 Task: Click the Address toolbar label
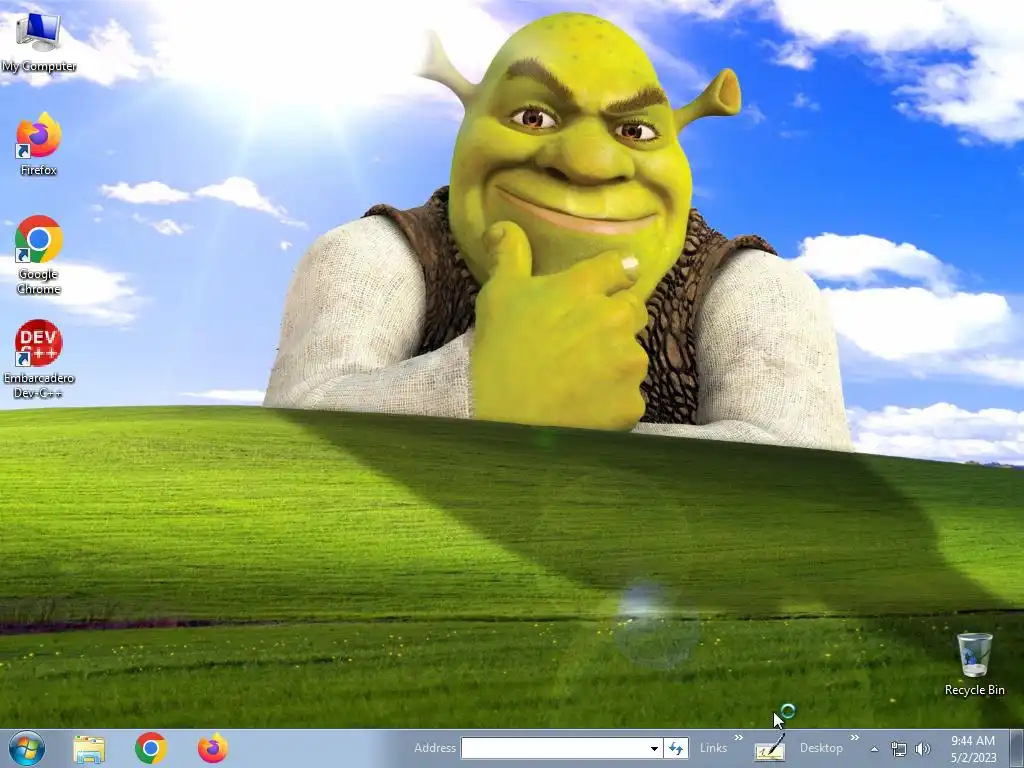[434, 748]
